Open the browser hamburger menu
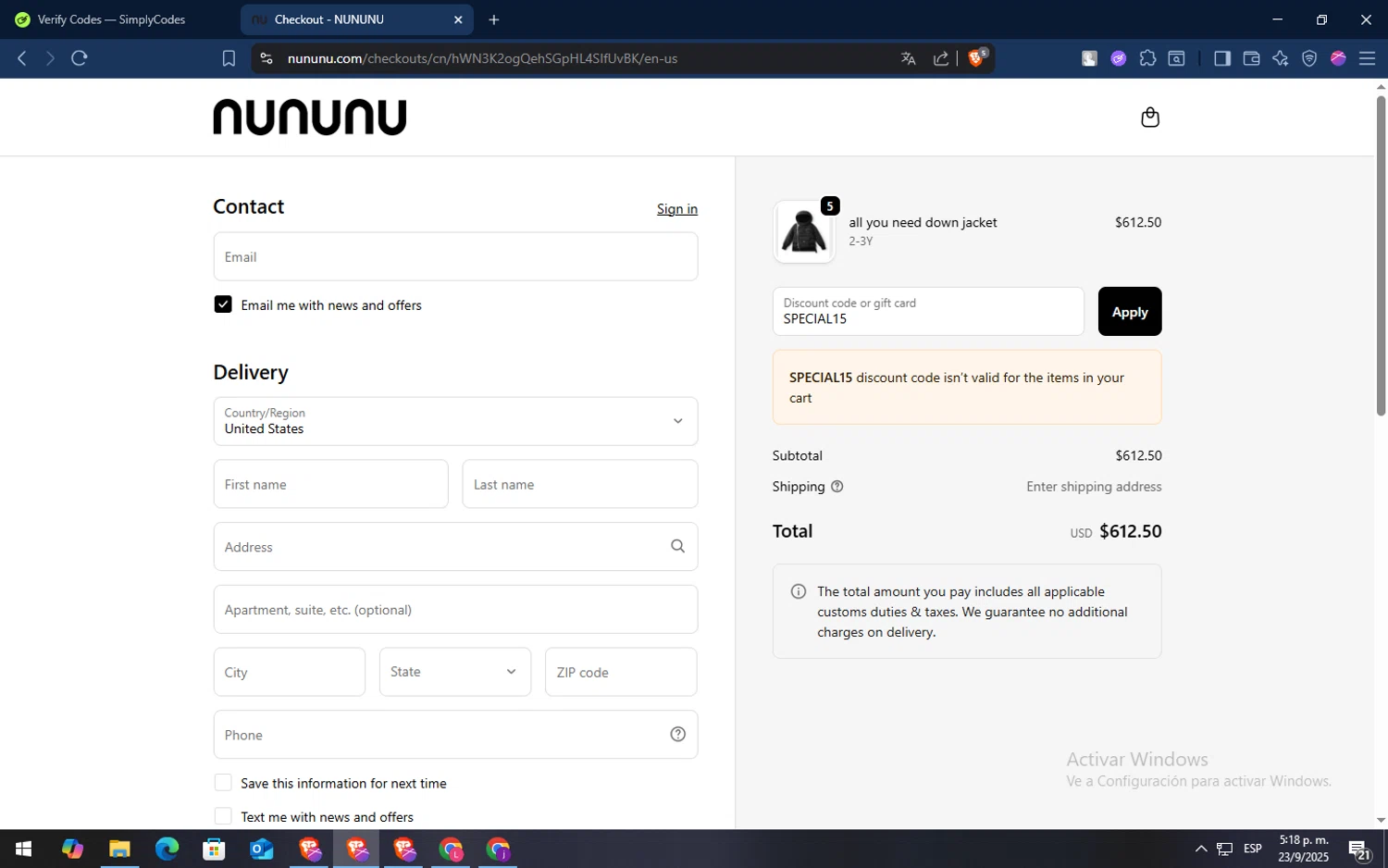This screenshot has width=1388, height=868. coord(1367,58)
